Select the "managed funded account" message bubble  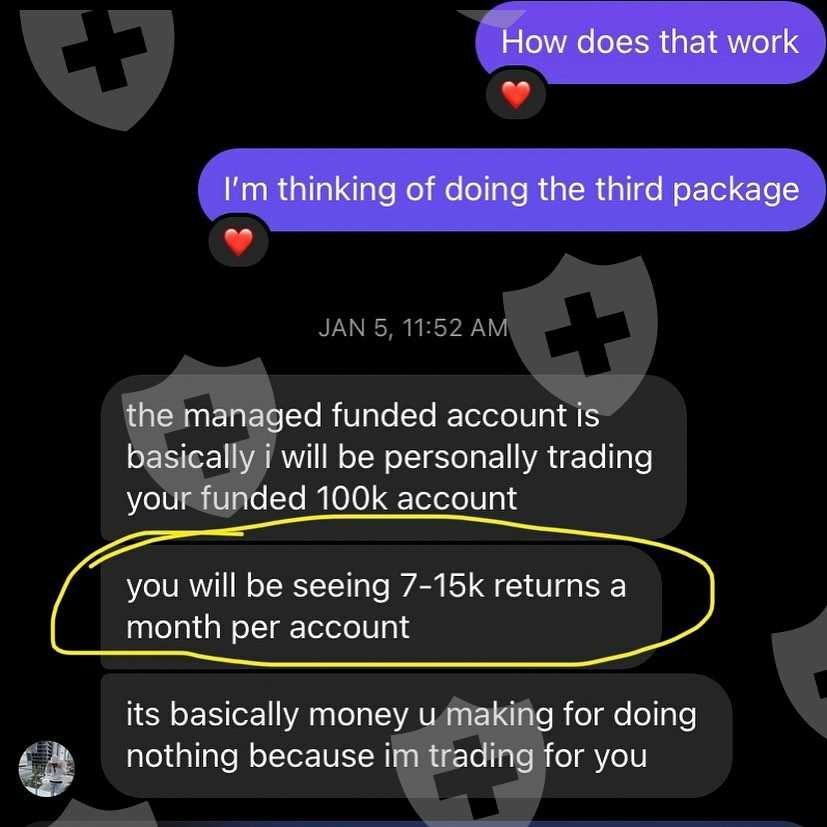point(393,457)
